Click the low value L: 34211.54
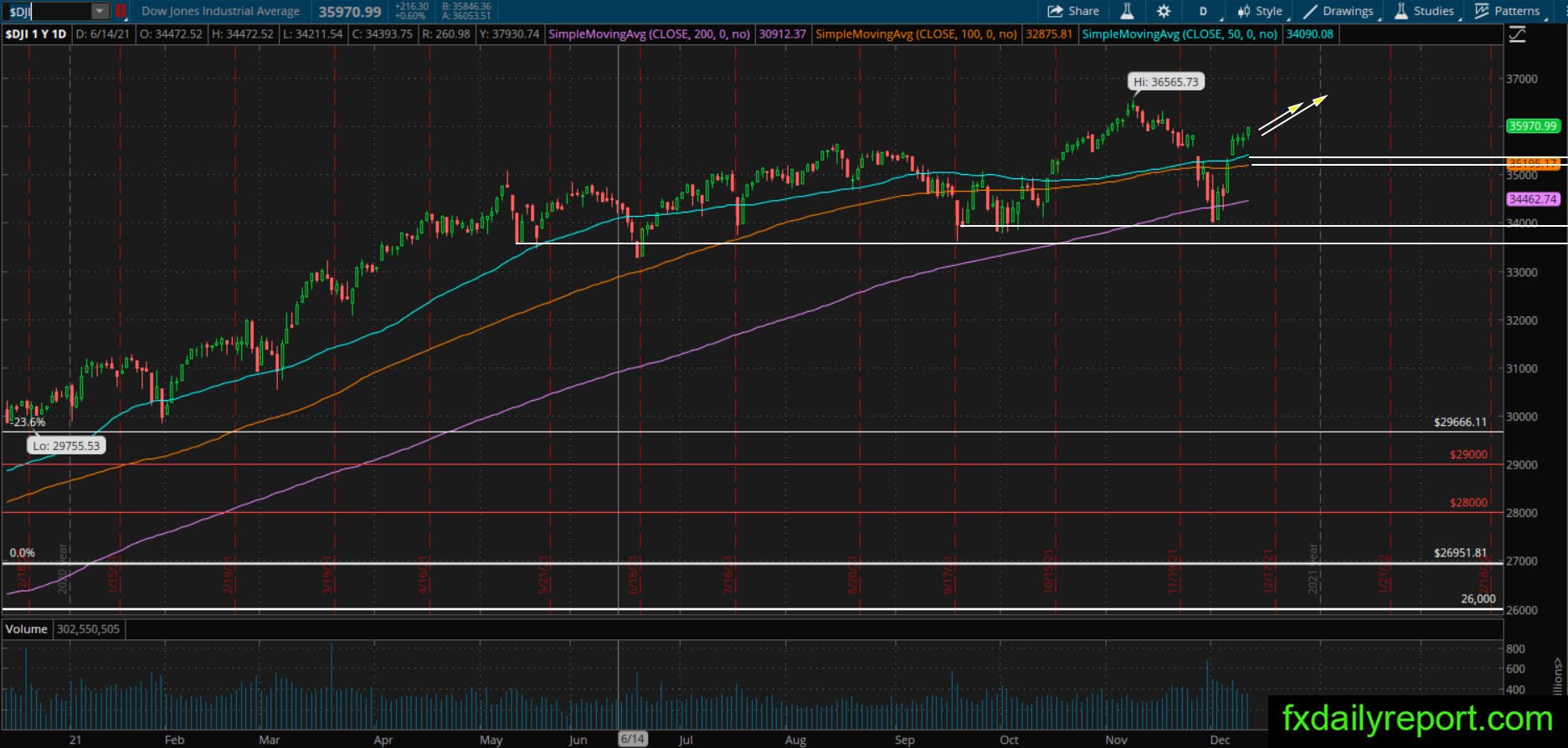The image size is (1568, 748). tap(312, 34)
